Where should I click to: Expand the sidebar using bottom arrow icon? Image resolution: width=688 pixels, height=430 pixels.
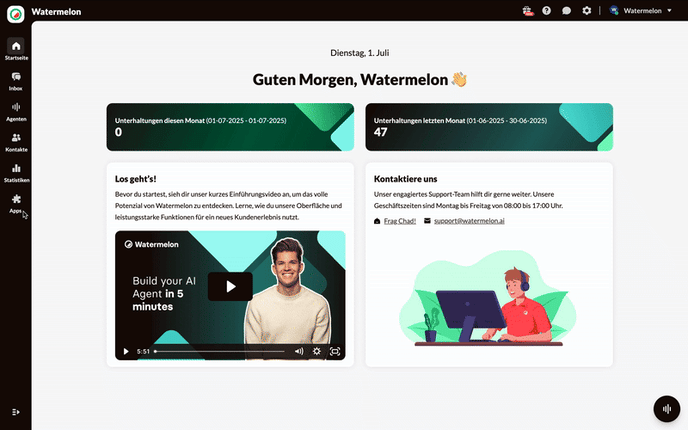16,412
